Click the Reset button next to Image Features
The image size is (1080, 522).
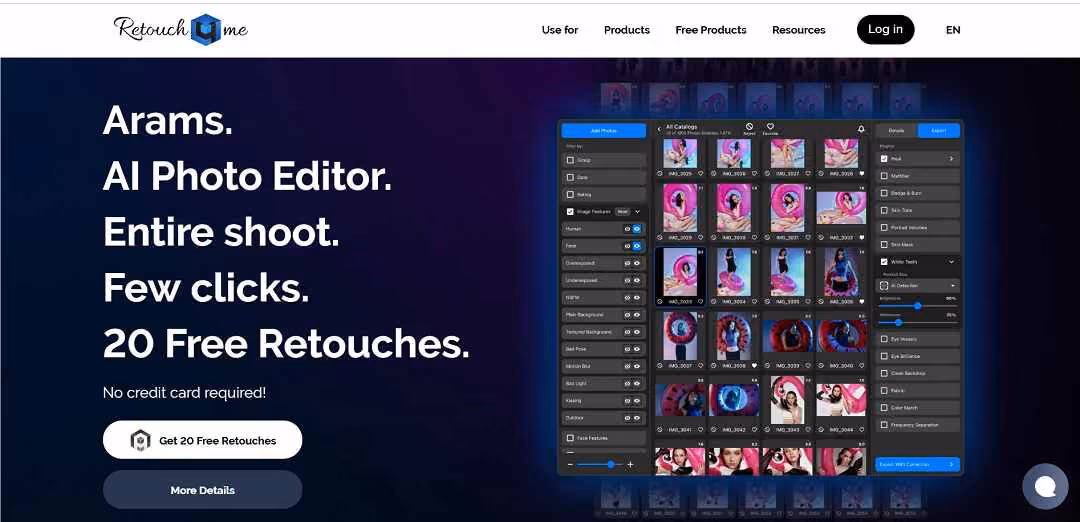622,211
